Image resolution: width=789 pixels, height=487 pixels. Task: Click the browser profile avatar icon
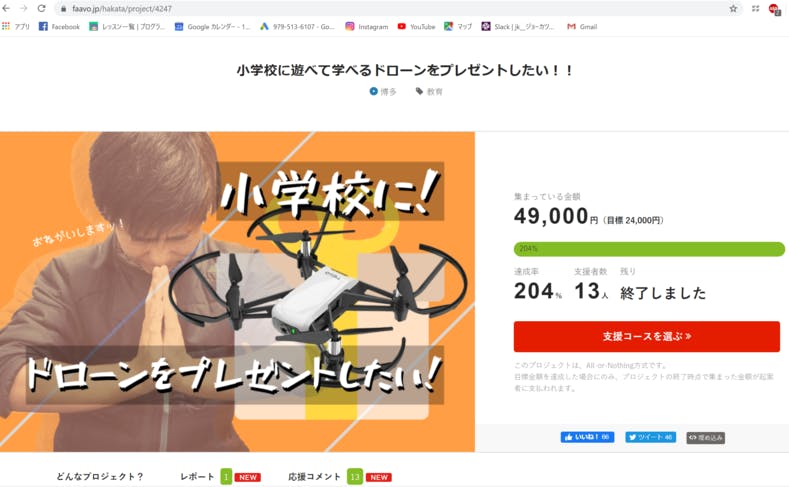(x=773, y=9)
